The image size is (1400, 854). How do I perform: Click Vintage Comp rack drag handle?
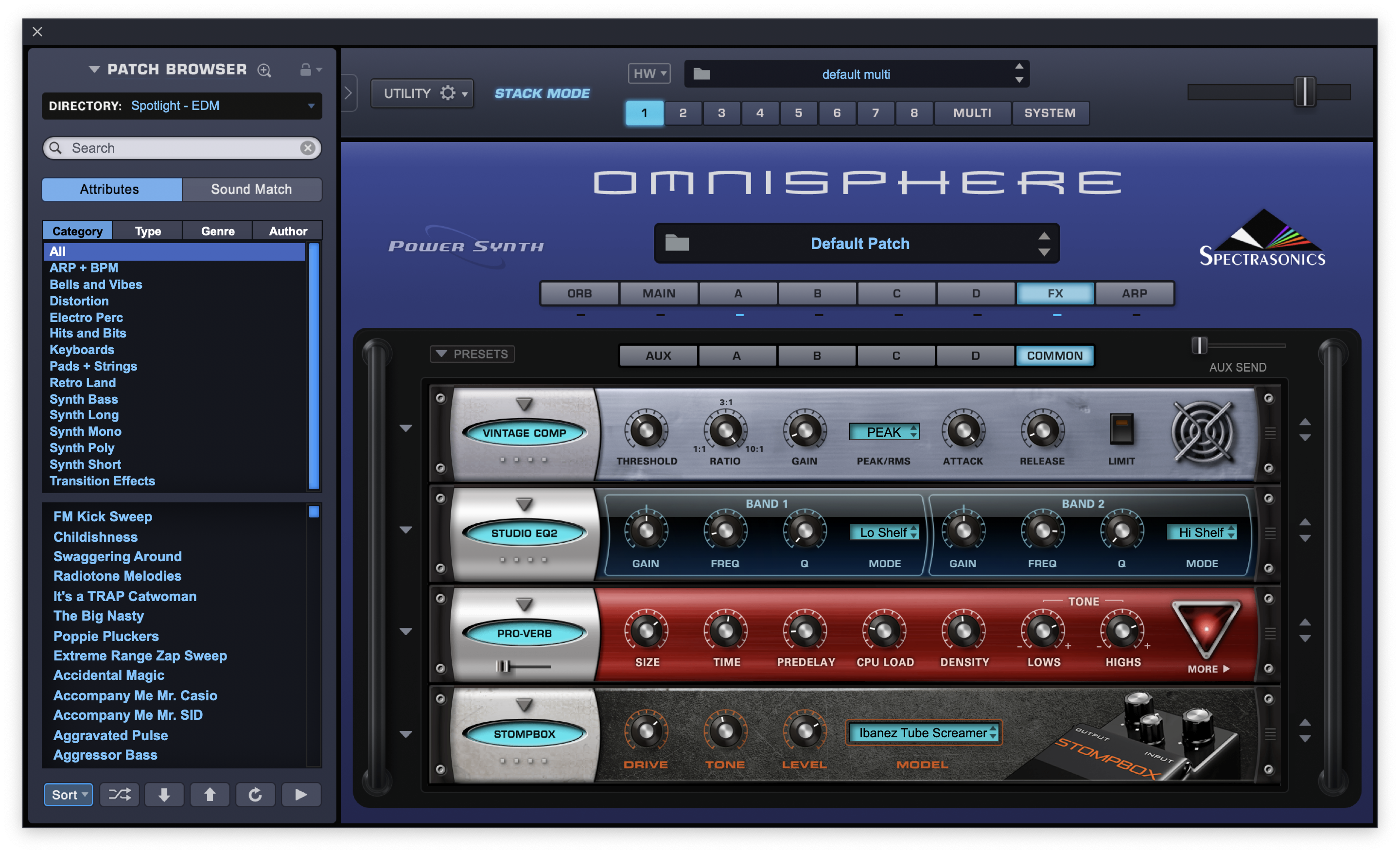(x=1270, y=433)
